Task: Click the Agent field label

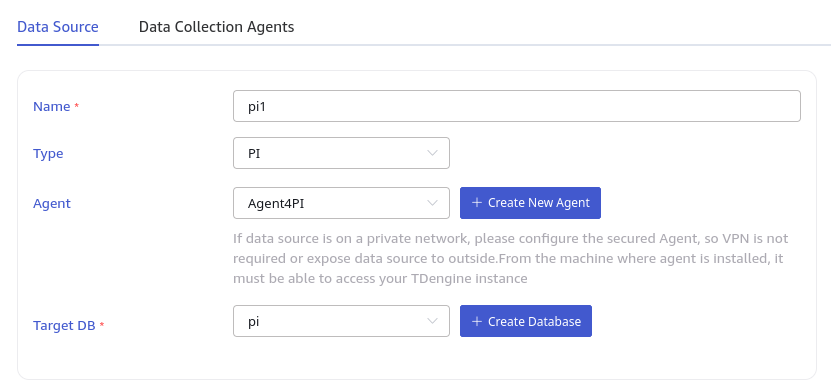Action: [52, 204]
